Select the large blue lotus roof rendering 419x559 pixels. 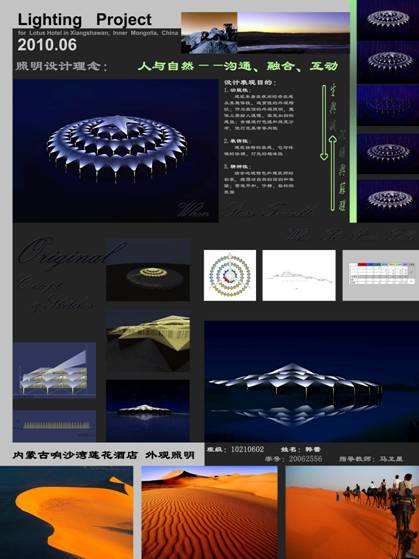click(x=116, y=150)
